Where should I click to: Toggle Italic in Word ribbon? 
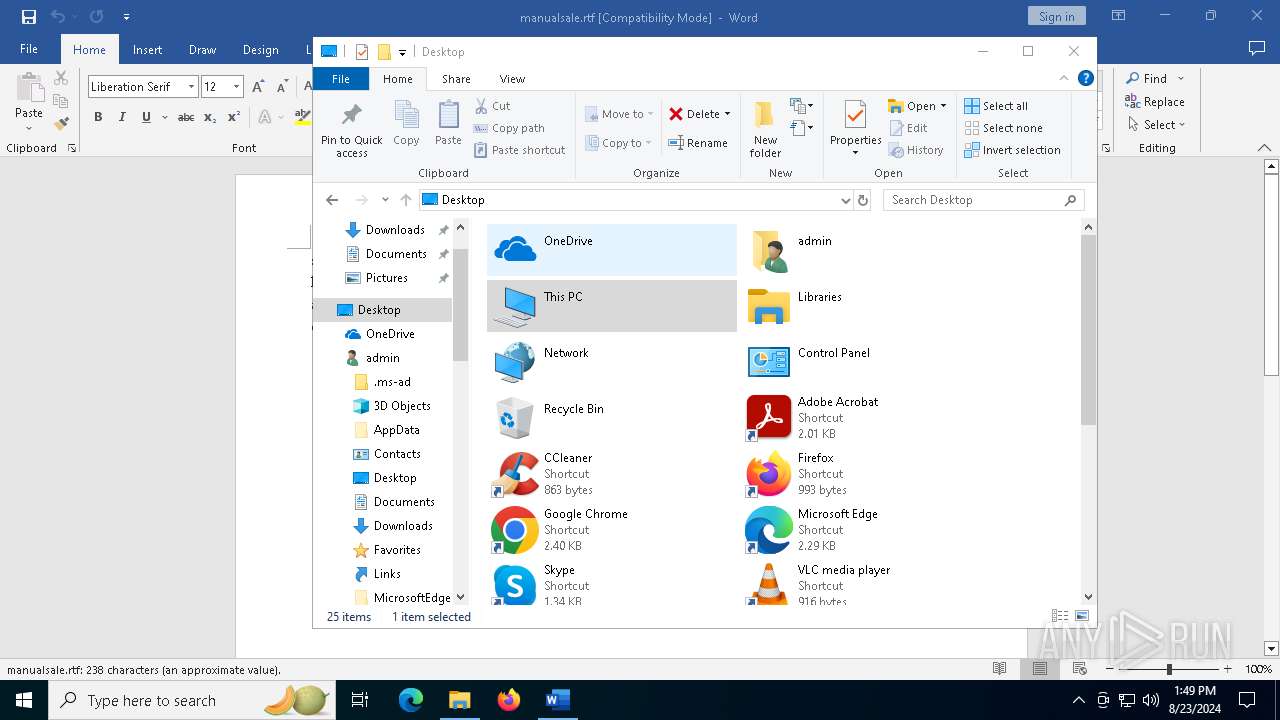coord(122,117)
